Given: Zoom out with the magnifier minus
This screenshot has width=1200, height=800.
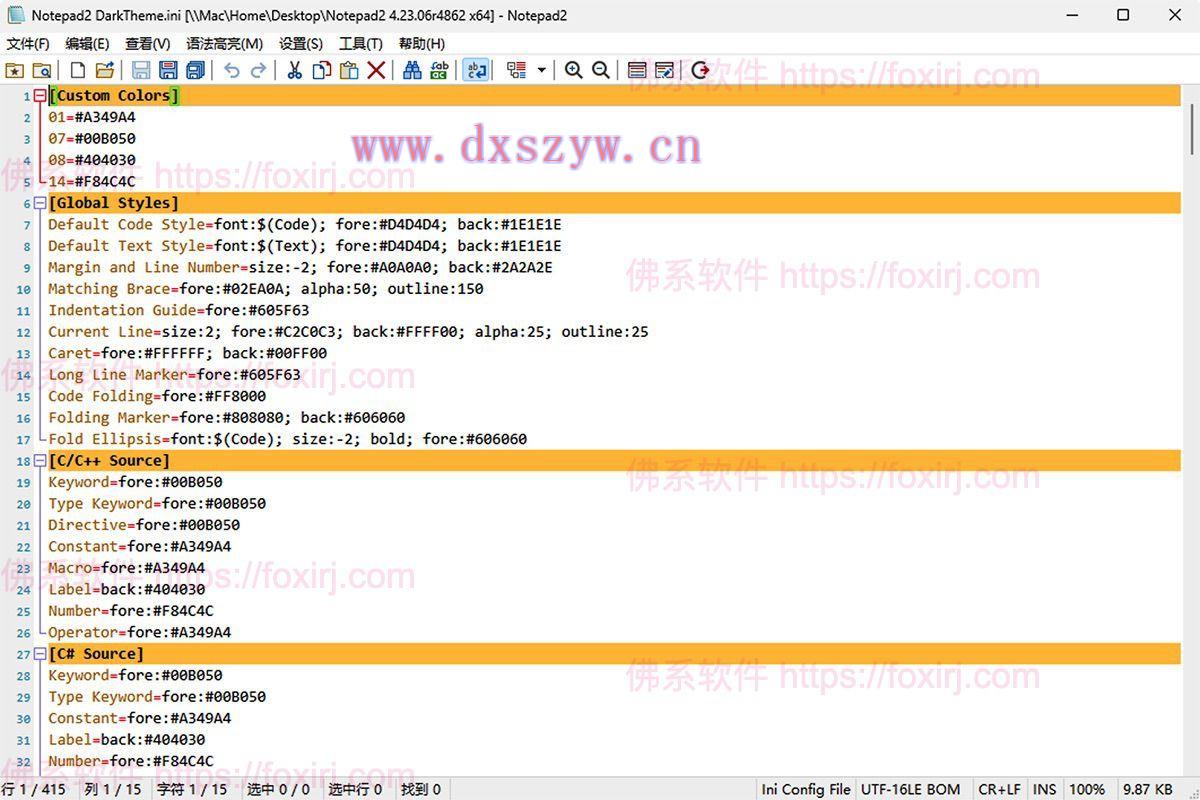Looking at the screenshot, I should point(600,70).
